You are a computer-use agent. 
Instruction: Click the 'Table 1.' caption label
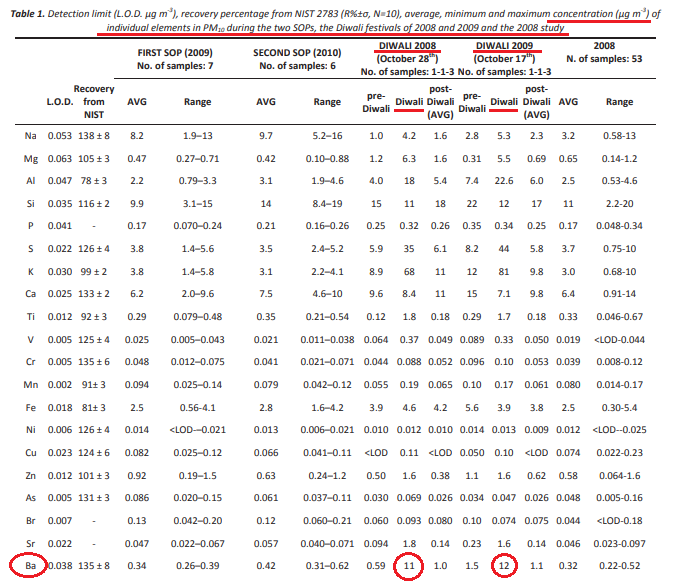coord(27,14)
